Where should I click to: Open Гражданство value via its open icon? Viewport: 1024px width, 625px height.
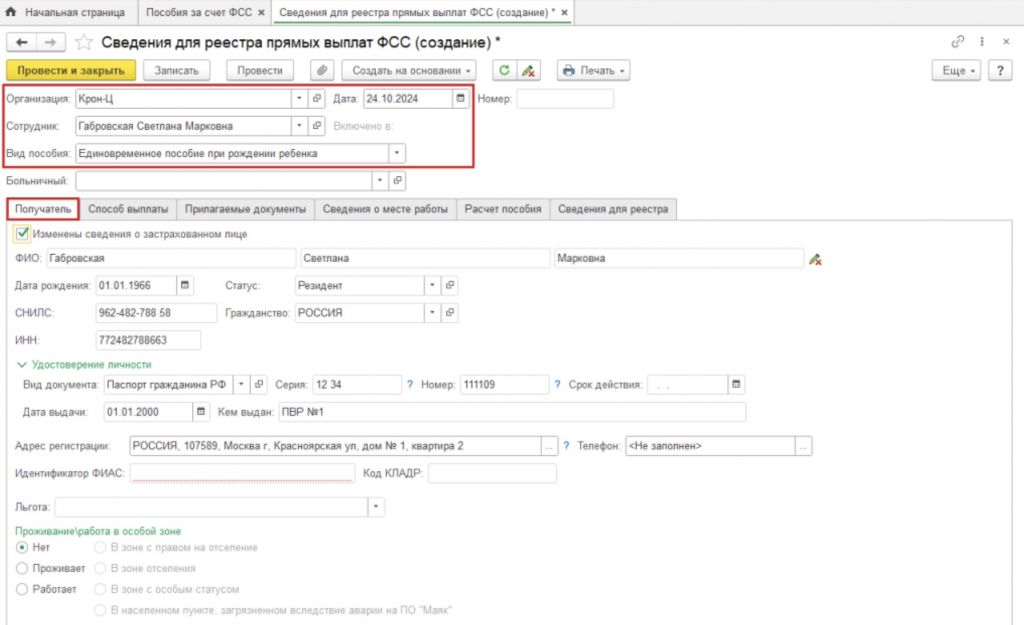tap(449, 313)
